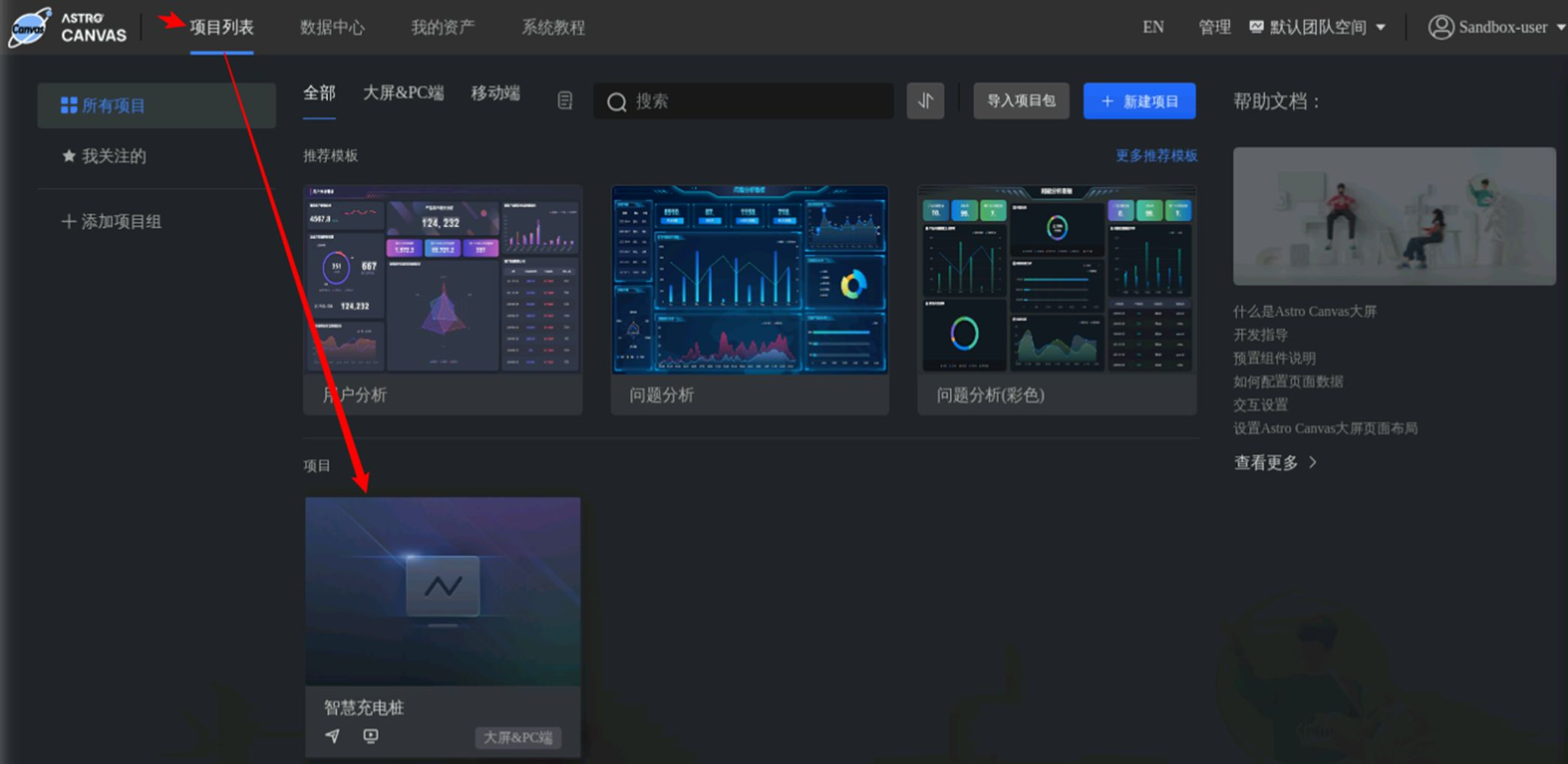Screen dimensions: 1568x764
Task: Switch to the 大屏&PC端 tab
Action: point(404,93)
